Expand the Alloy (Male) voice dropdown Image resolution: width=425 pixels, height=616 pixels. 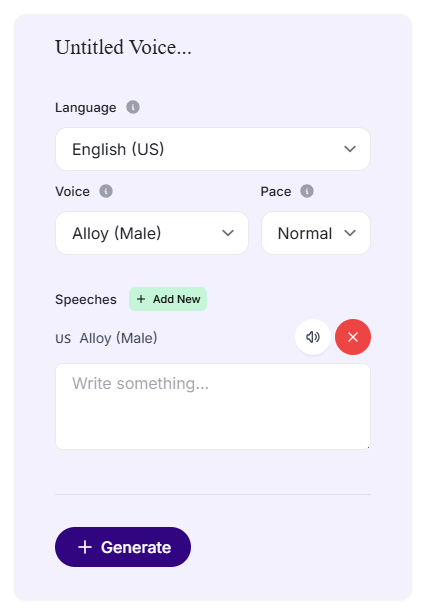(152, 233)
